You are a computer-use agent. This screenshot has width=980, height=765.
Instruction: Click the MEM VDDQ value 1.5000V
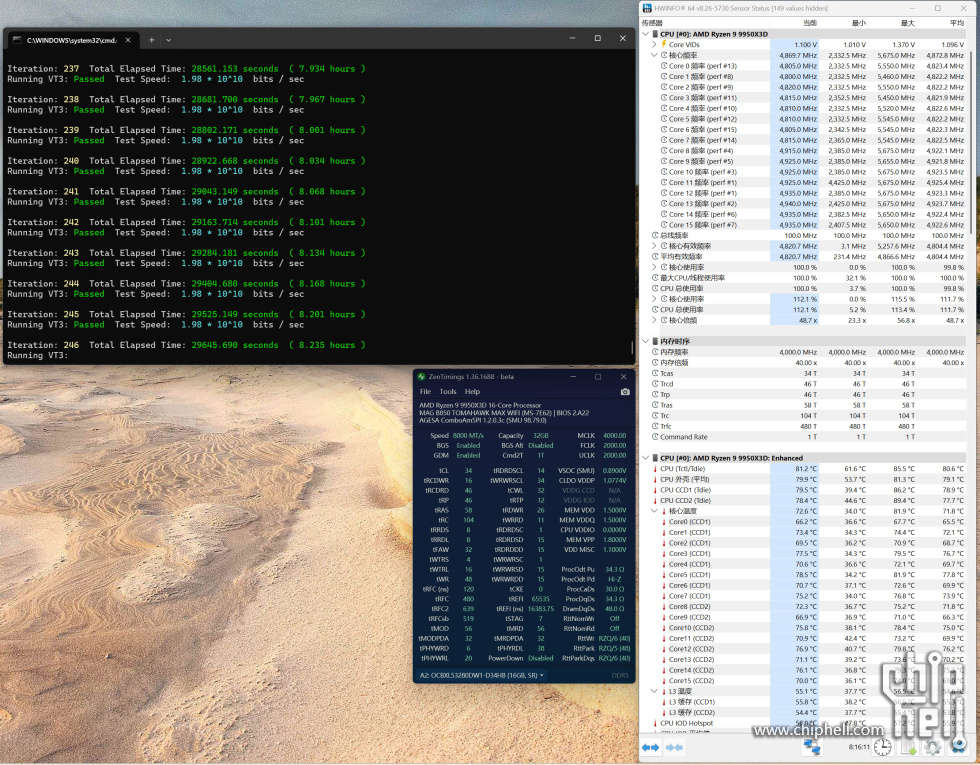click(x=614, y=520)
